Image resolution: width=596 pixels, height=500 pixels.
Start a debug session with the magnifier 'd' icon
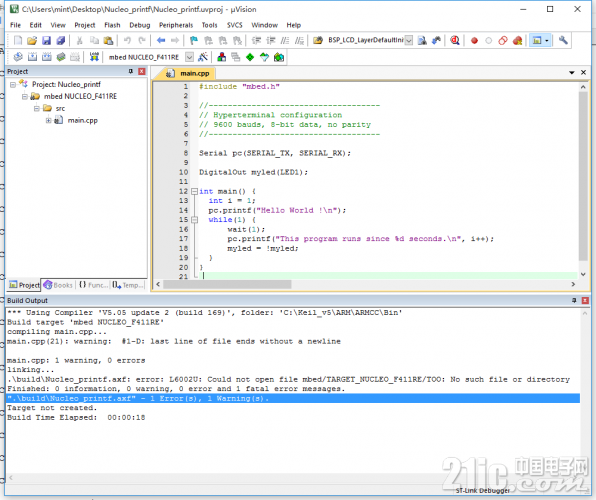click(x=455, y=40)
